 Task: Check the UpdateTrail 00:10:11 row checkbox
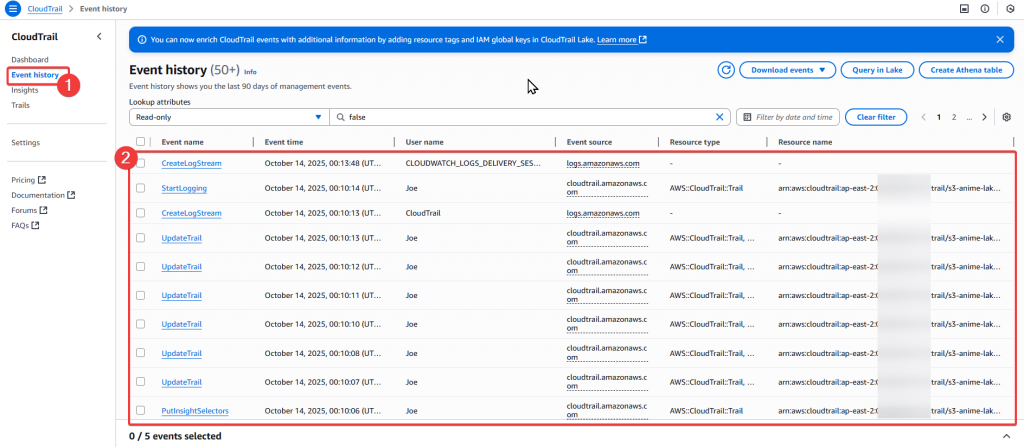tap(140, 295)
